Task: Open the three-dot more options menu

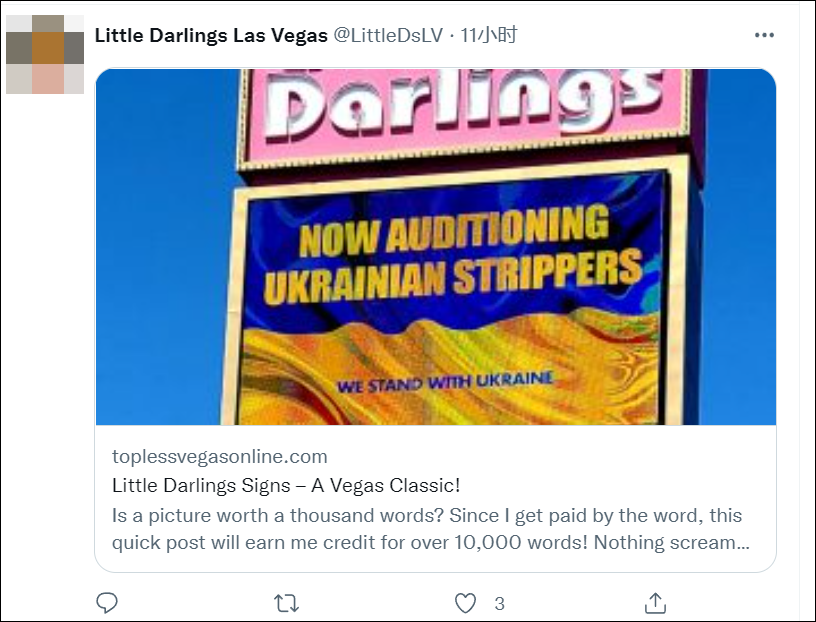Action: pos(764,35)
